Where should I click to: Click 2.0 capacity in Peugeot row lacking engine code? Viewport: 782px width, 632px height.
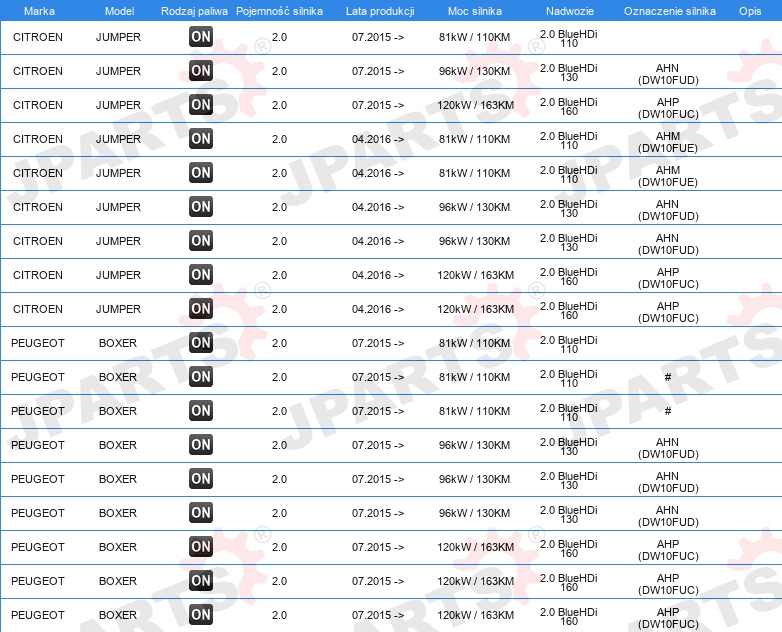pyautogui.click(x=279, y=343)
